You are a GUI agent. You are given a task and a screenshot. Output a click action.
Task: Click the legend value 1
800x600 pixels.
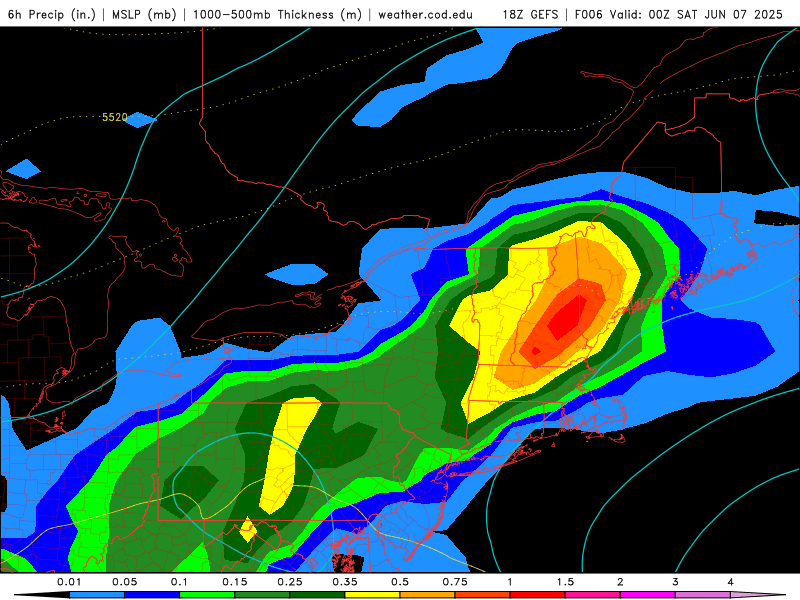click(x=510, y=582)
